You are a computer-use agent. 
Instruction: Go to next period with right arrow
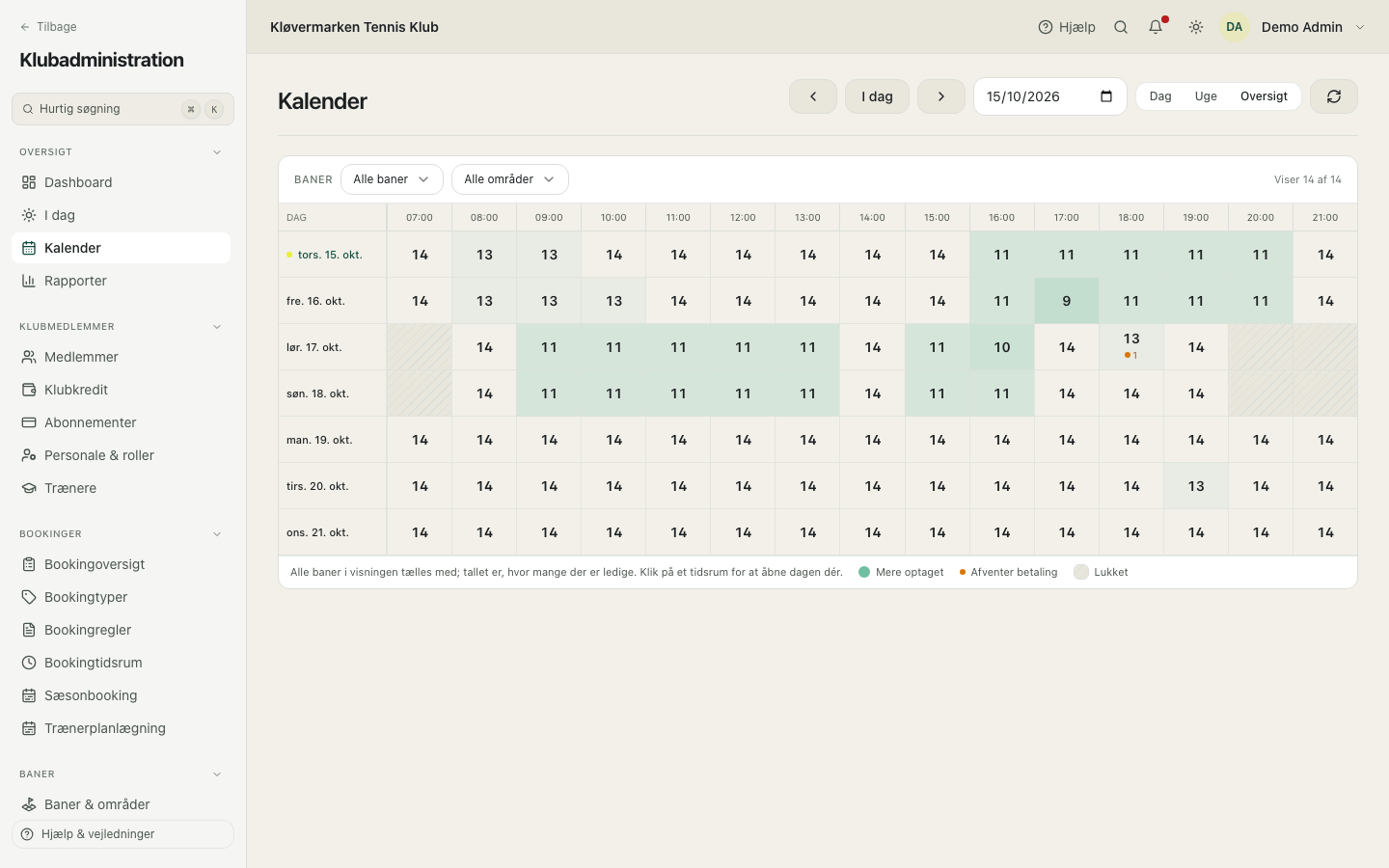coord(941,96)
